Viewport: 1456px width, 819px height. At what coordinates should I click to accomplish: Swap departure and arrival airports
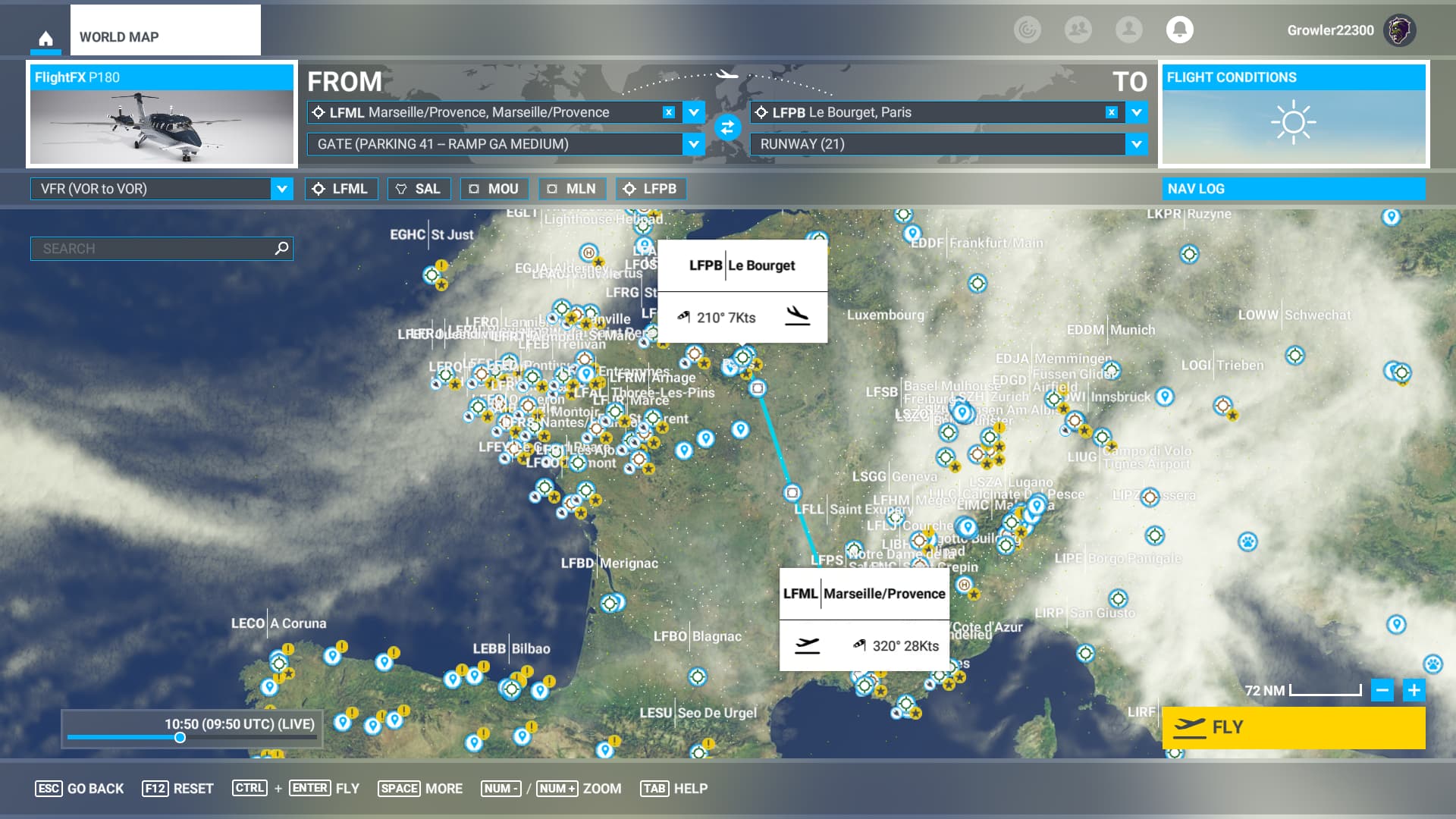727,127
